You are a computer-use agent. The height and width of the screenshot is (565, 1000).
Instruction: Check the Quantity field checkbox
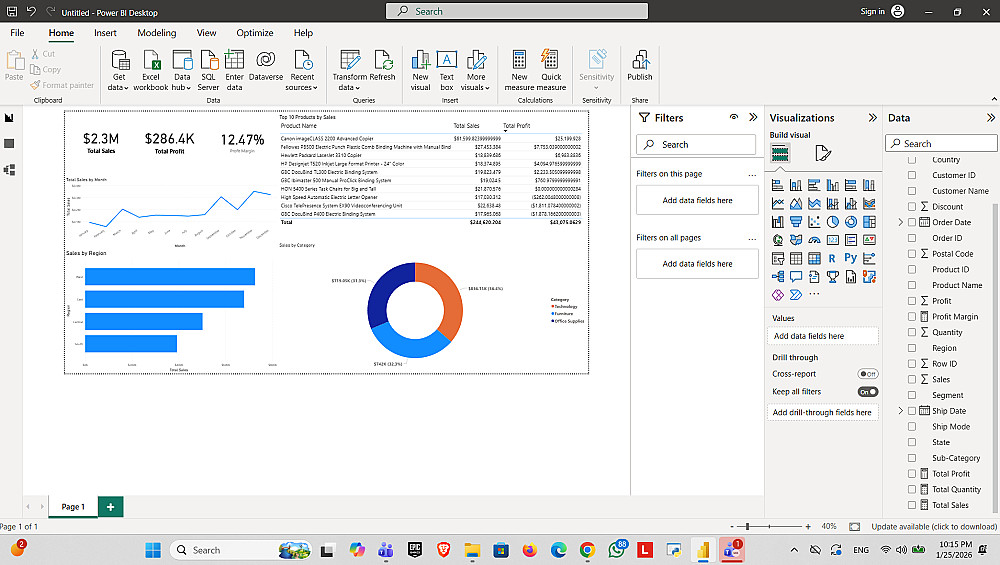[x=912, y=332]
